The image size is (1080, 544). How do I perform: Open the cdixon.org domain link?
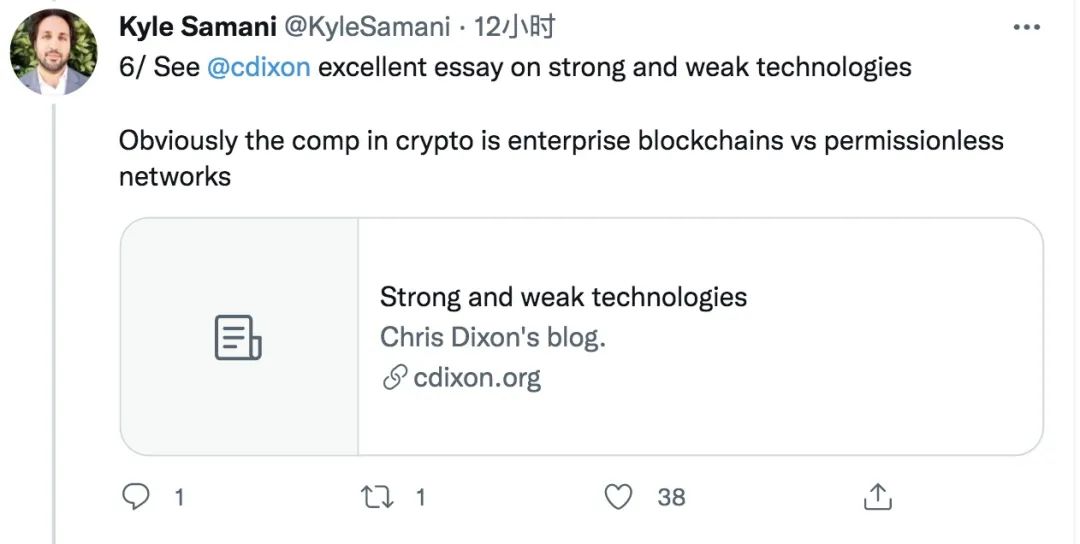click(476, 378)
